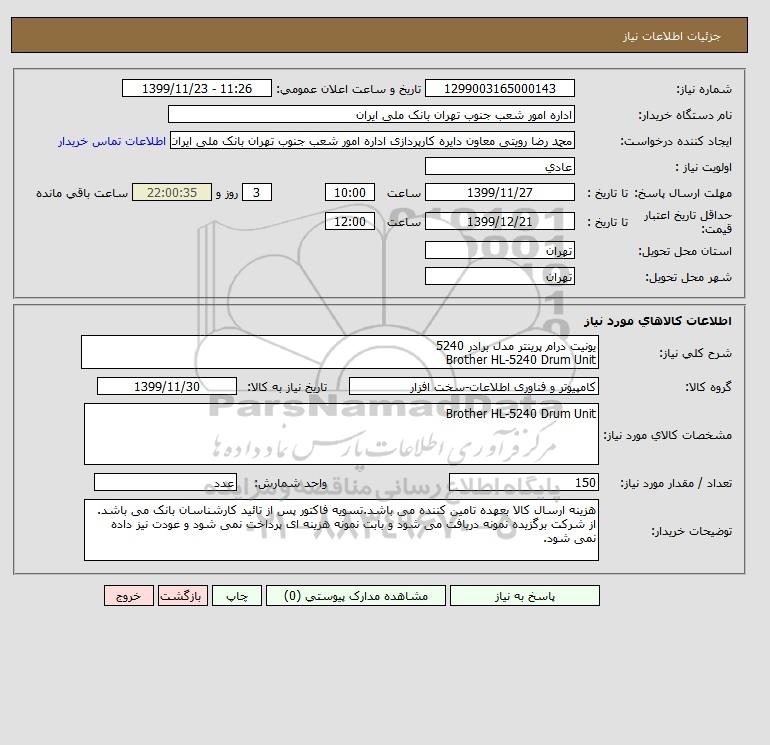
Task: Click the شماره نیاز label
Action: point(704,89)
